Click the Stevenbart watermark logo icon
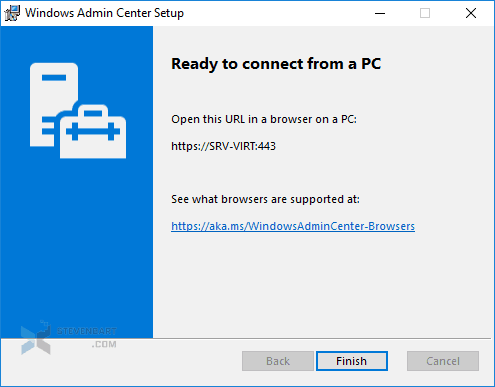This screenshot has width=495, height=387. tap(36, 338)
